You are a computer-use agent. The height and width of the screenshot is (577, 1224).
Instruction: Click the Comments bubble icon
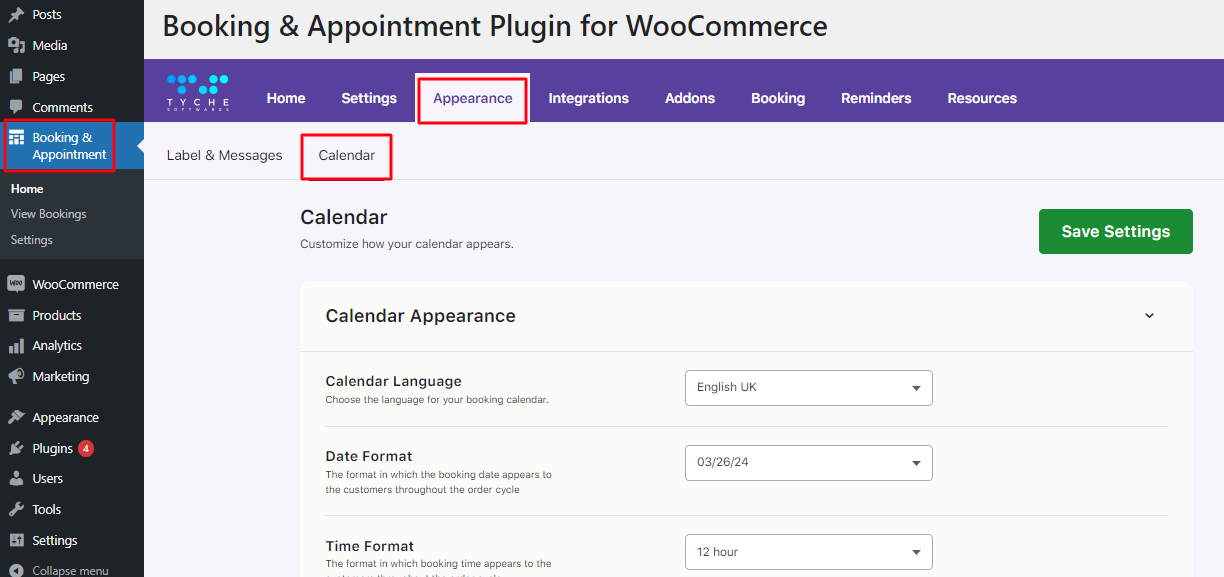pos(16,107)
